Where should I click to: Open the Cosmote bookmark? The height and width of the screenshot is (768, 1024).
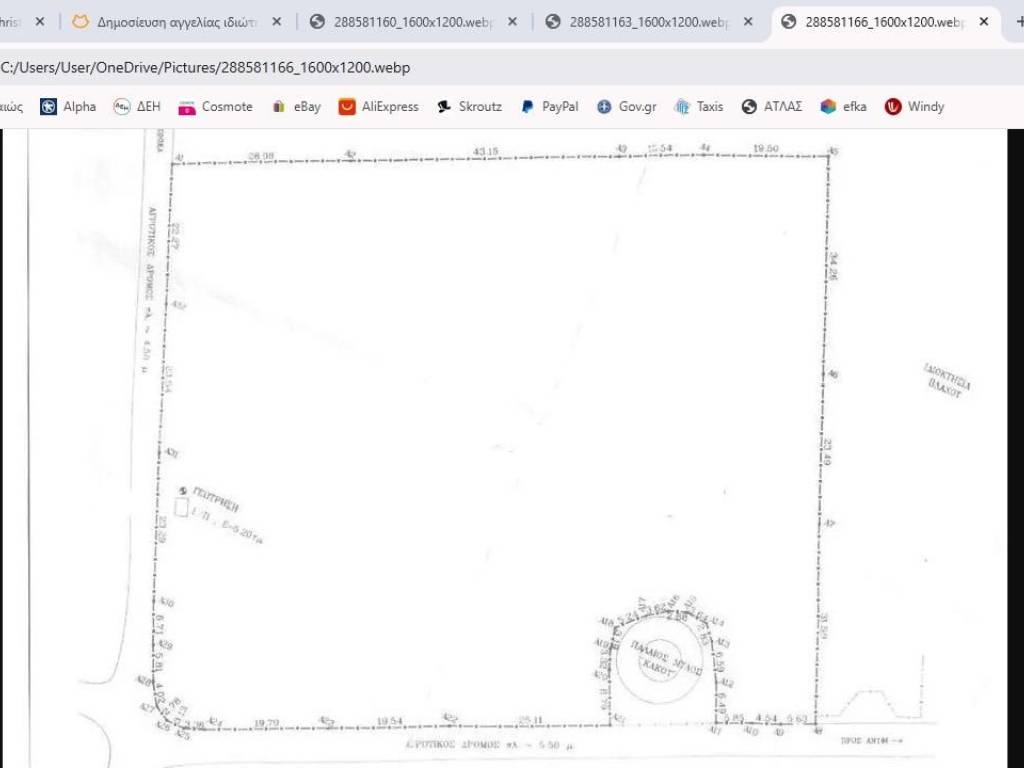[x=215, y=107]
